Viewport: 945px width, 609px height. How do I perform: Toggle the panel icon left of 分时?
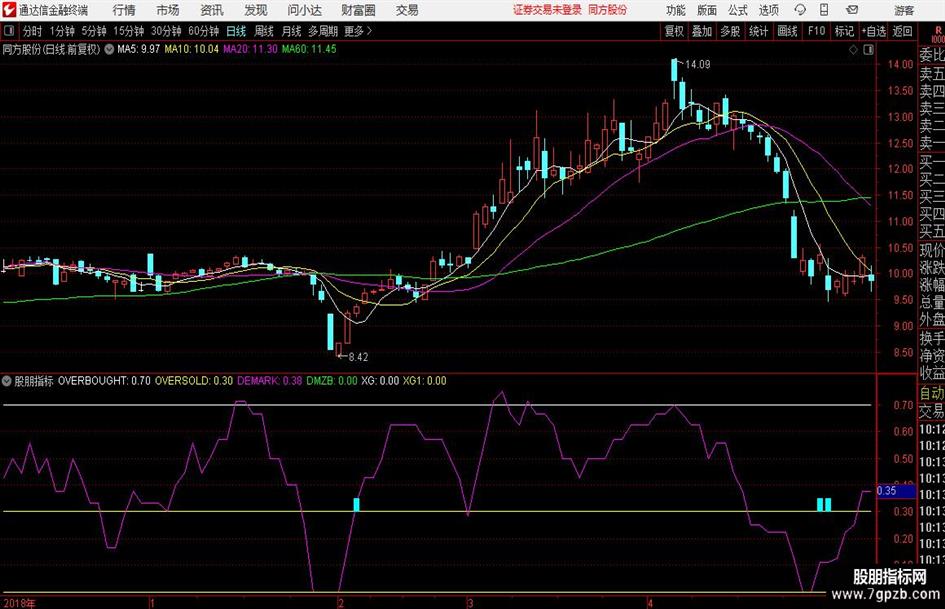coord(8,31)
